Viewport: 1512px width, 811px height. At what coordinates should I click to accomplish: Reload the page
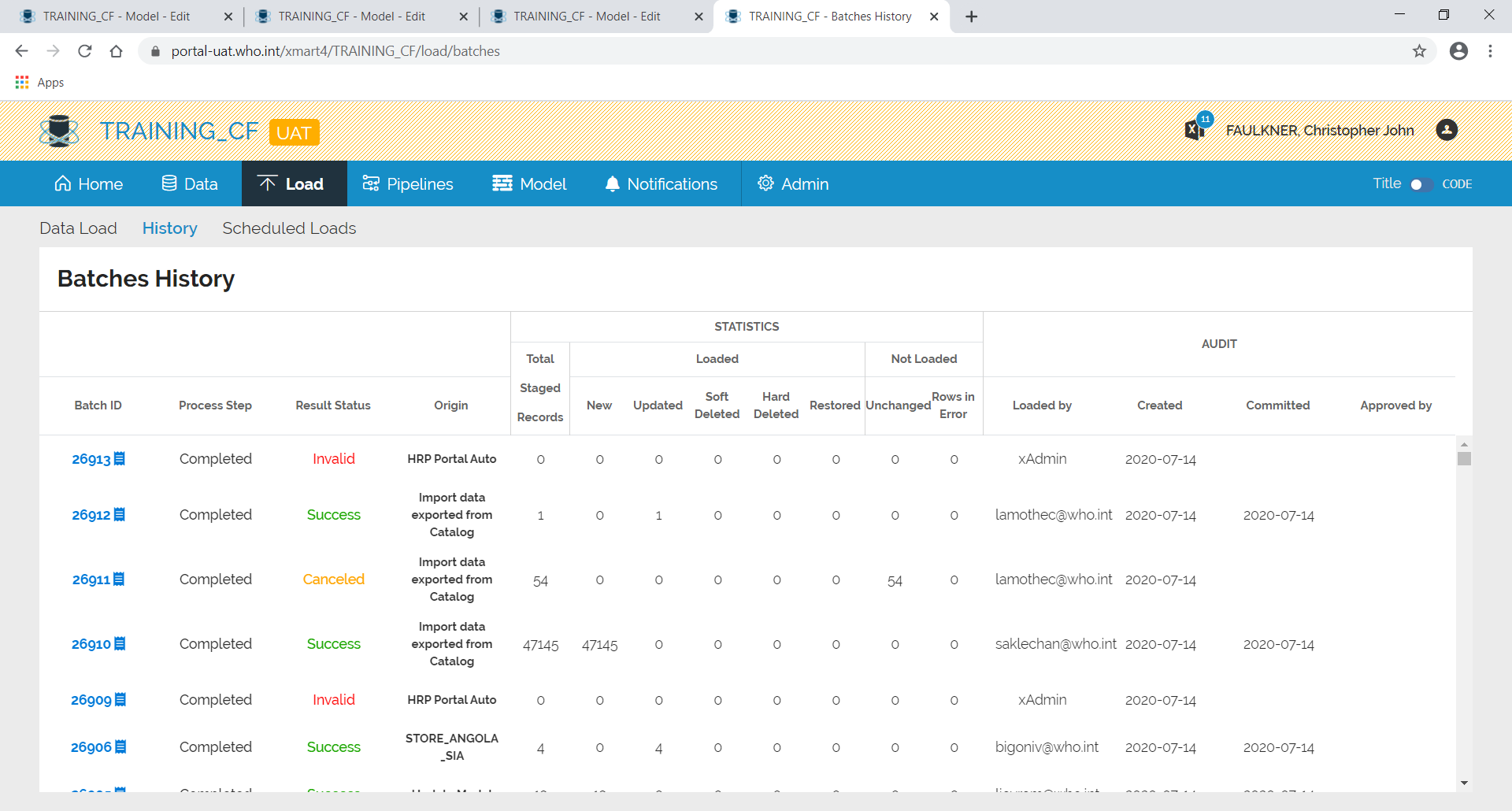[85, 51]
